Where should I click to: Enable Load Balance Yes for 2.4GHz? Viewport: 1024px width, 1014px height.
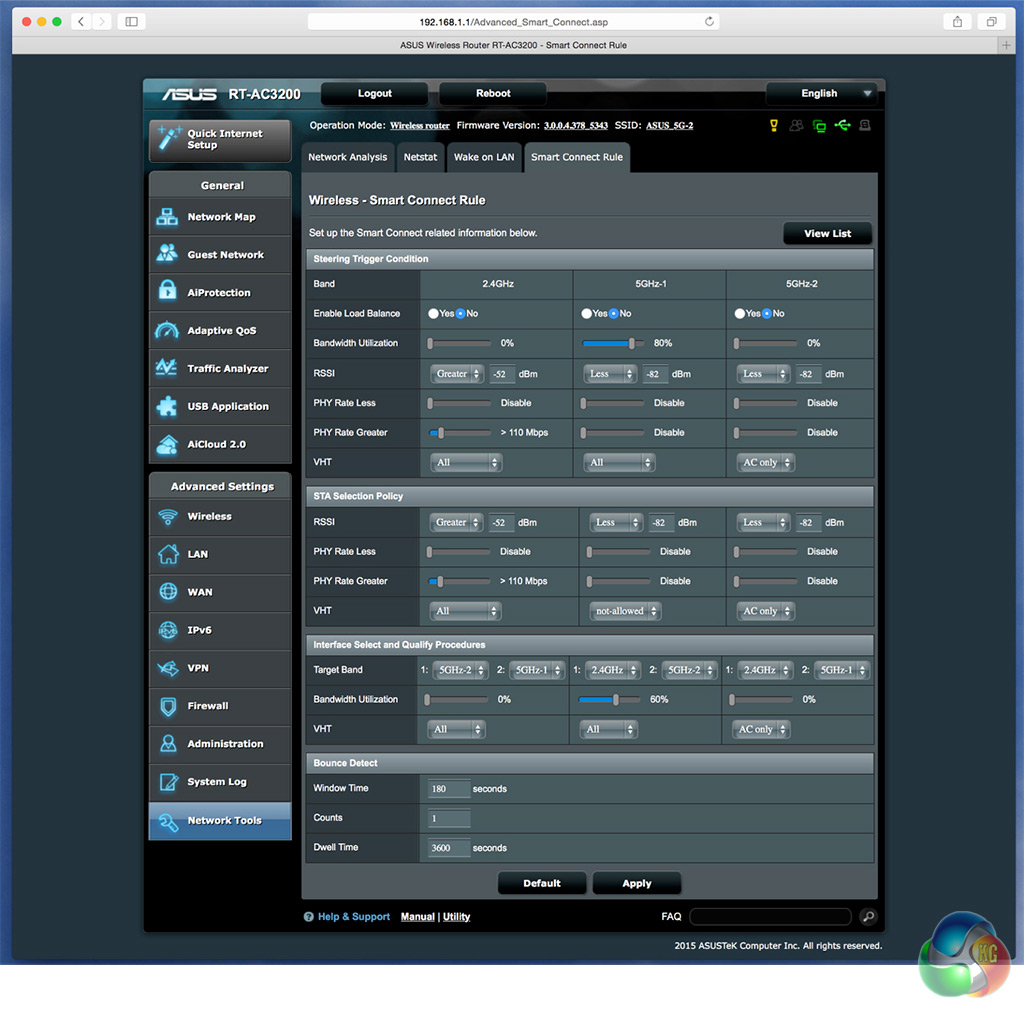pyautogui.click(x=434, y=314)
